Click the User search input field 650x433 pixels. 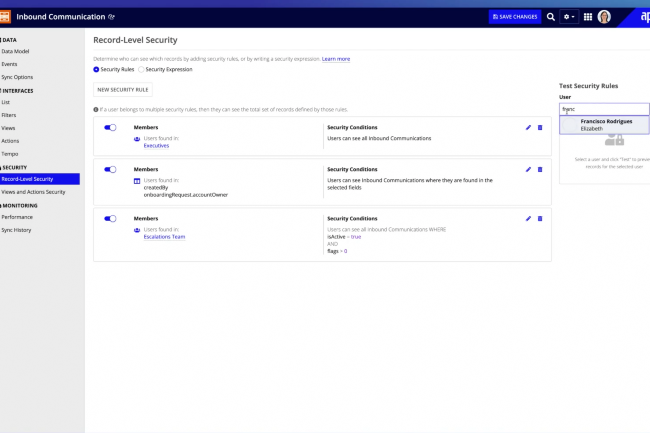click(x=604, y=108)
